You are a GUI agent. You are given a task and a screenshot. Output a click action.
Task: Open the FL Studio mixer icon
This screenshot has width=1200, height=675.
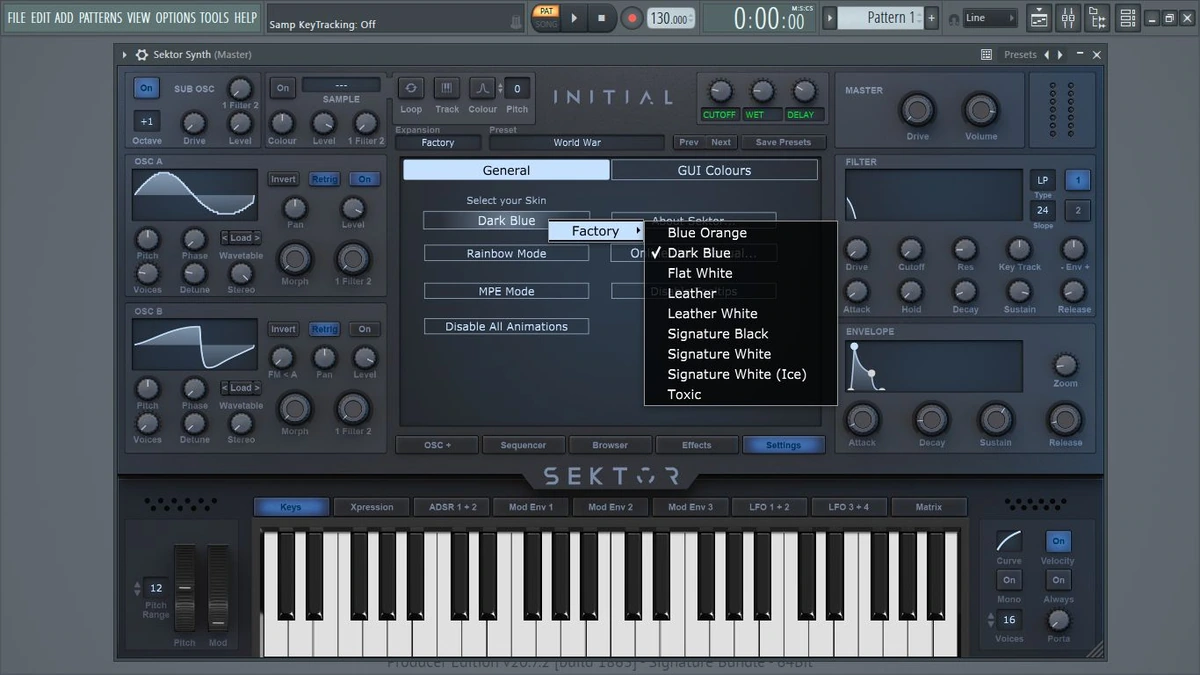(x=1068, y=17)
